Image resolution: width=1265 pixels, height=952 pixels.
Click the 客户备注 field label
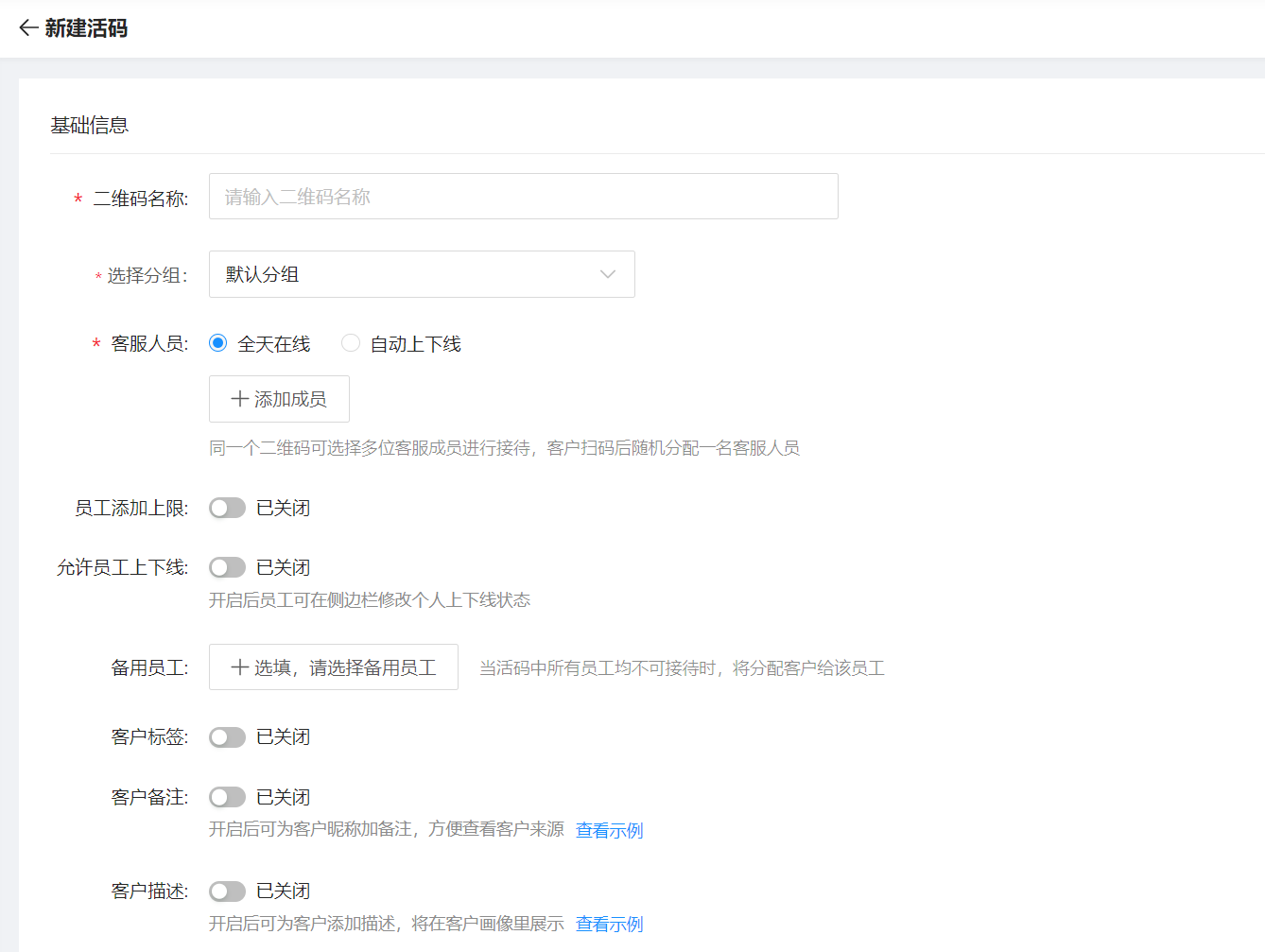pyautogui.click(x=149, y=797)
